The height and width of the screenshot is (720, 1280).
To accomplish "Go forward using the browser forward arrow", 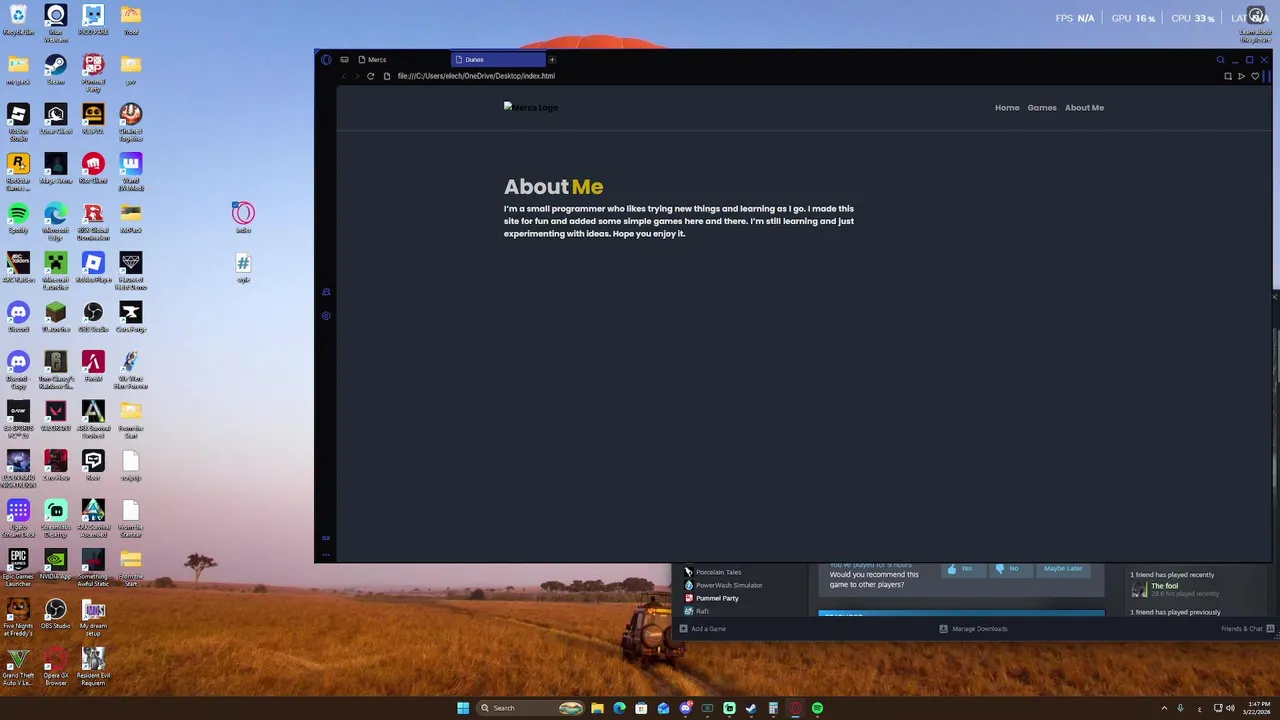I will click(357, 76).
